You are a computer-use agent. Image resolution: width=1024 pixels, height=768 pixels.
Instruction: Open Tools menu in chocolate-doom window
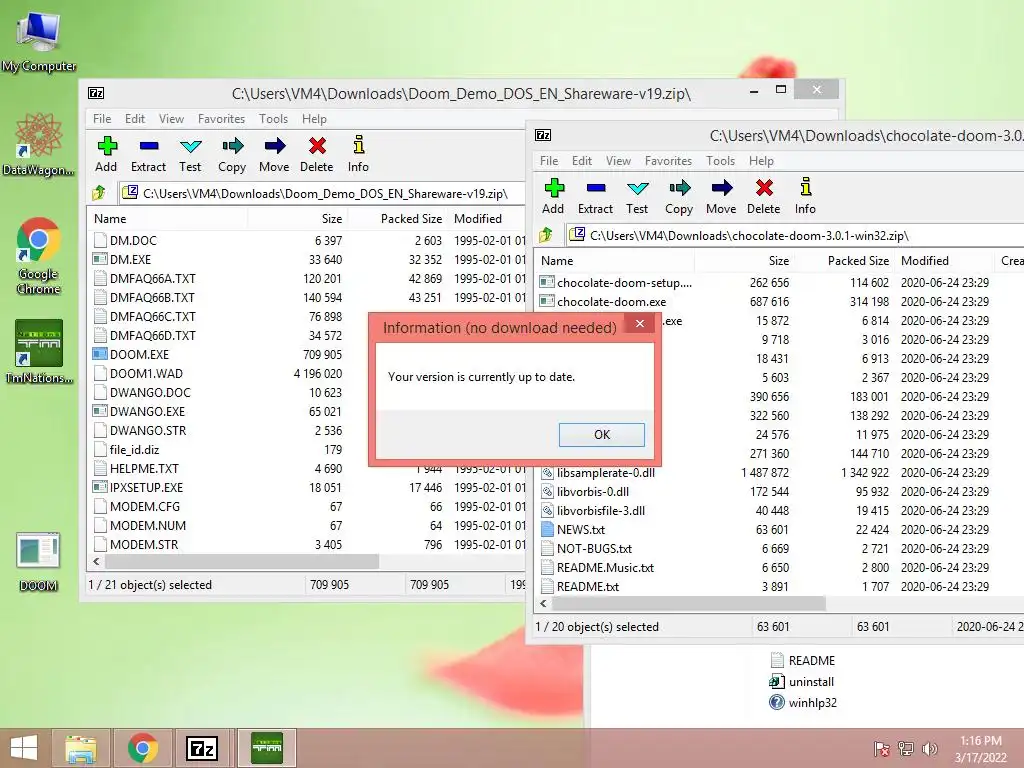click(720, 161)
